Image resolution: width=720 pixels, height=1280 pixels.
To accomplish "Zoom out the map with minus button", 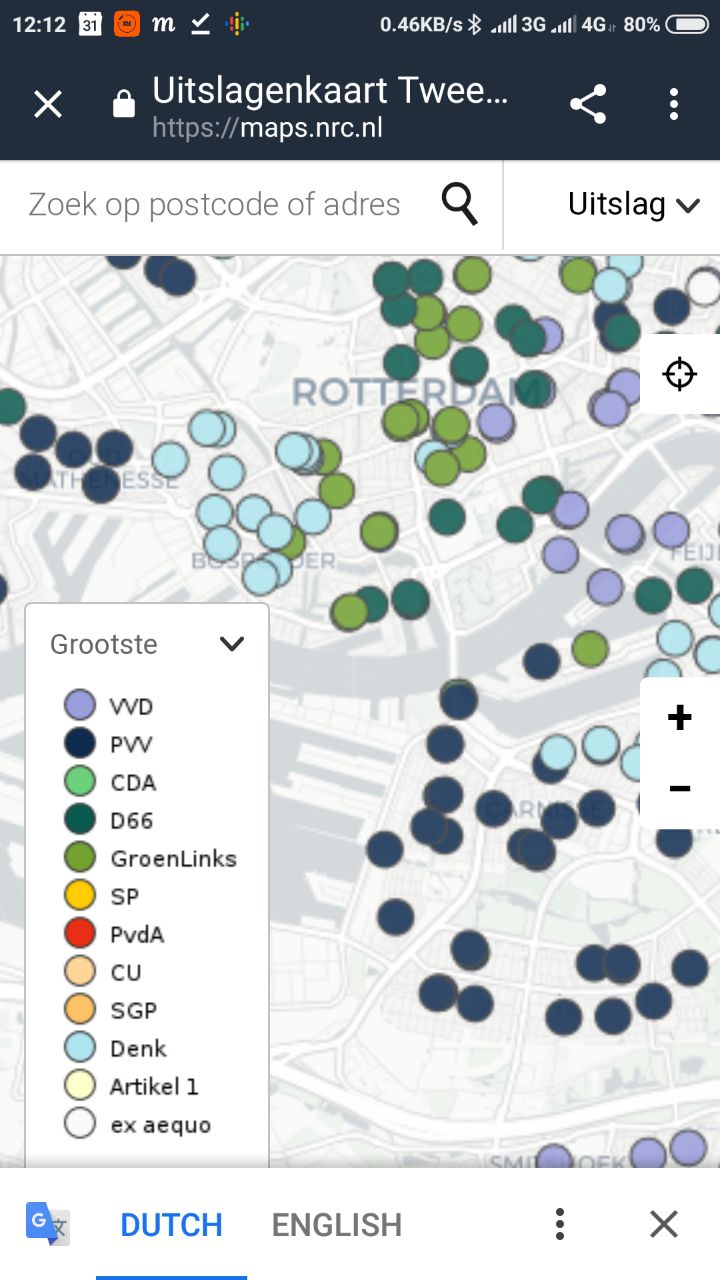I will click(x=680, y=789).
